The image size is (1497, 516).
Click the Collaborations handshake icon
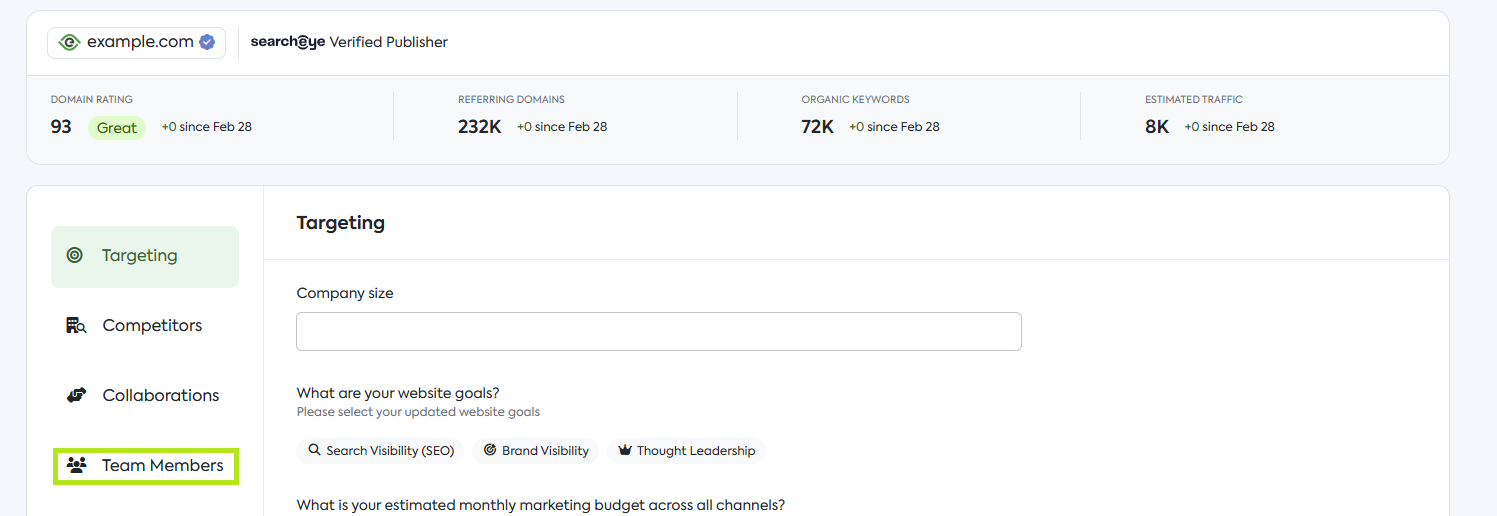pyautogui.click(x=76, y=396)
